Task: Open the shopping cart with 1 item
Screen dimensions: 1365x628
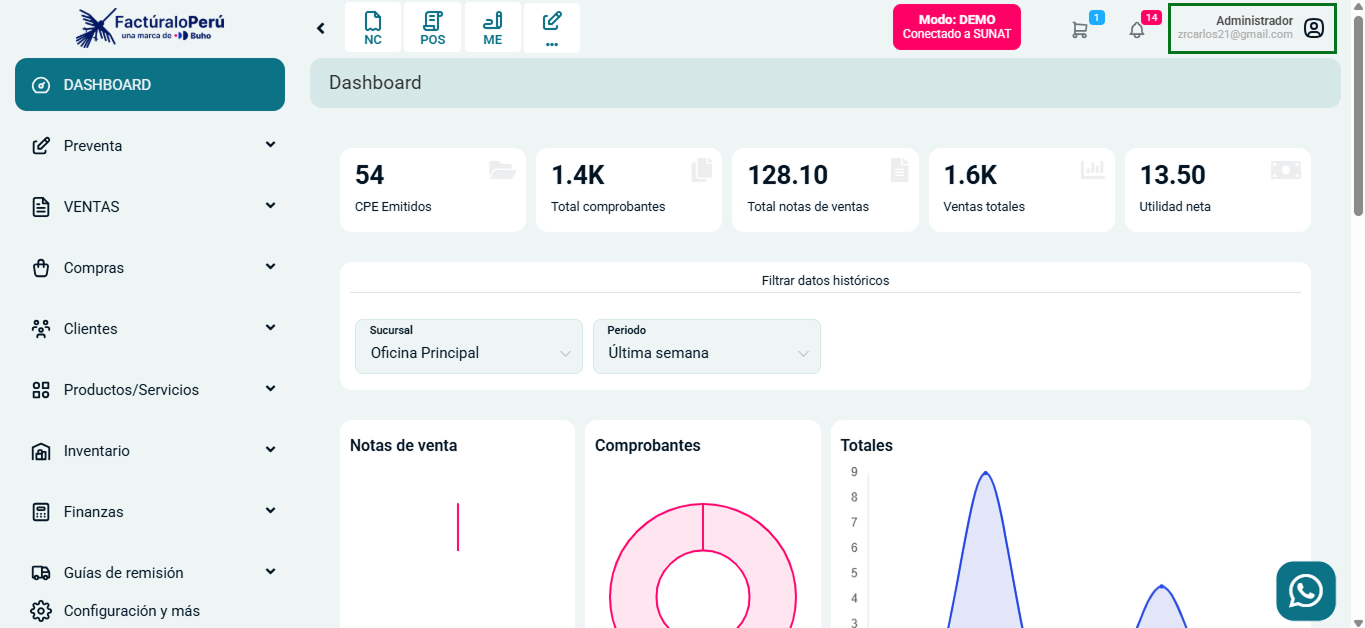Action: (1080, 29)
